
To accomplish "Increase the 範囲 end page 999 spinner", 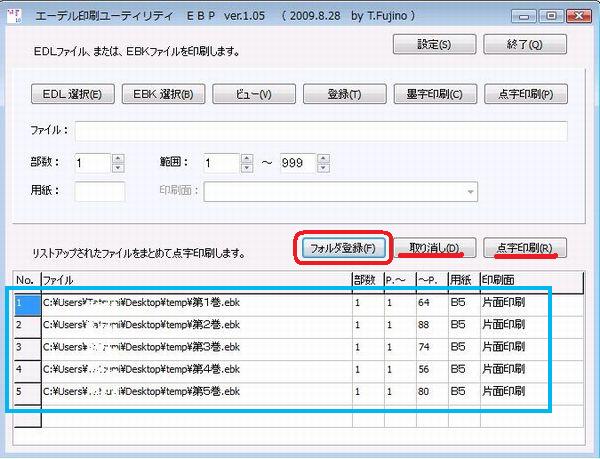I will tap(324, 157).
